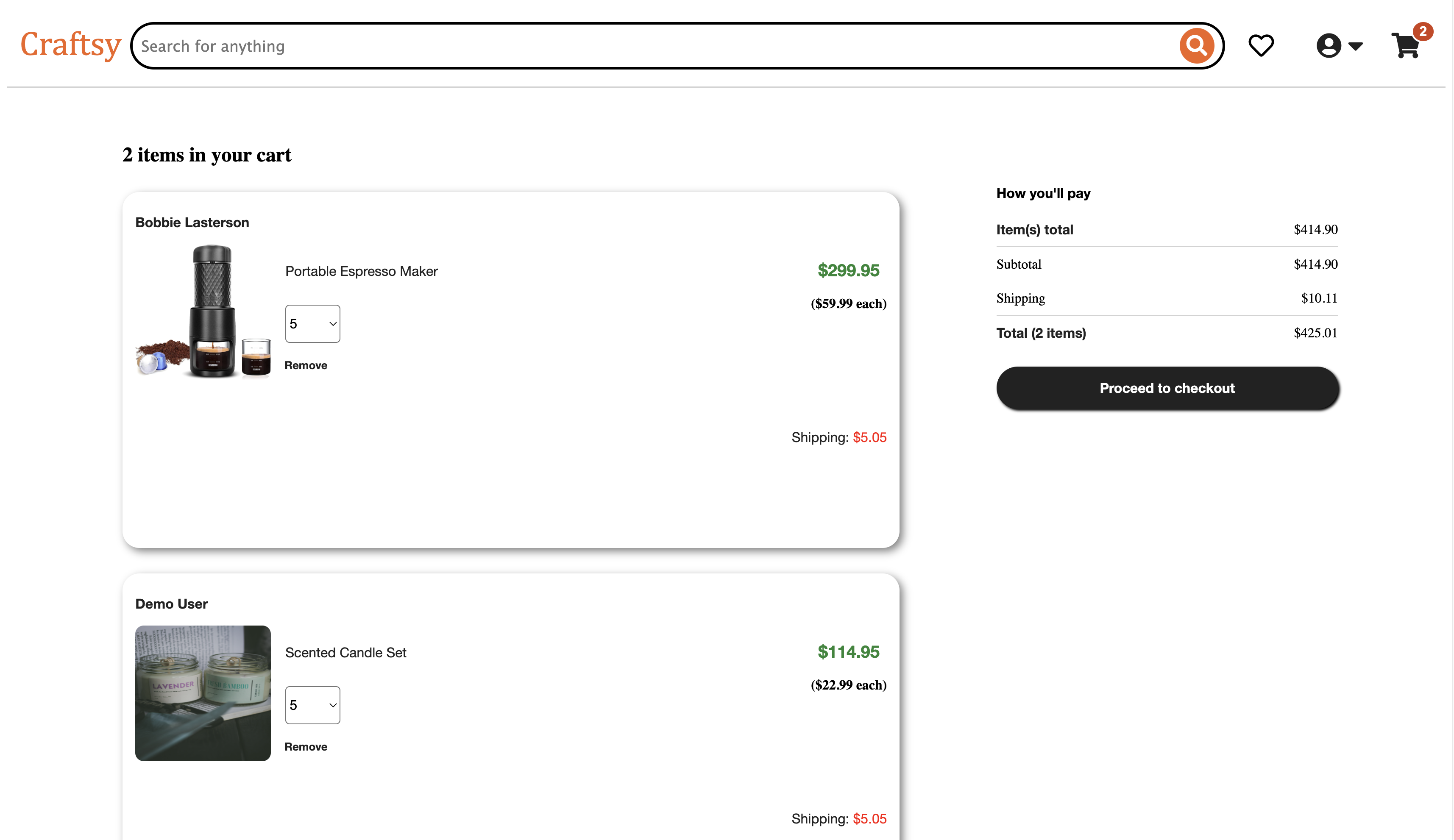Open favorites via the heart icon

coord(1261,46)
